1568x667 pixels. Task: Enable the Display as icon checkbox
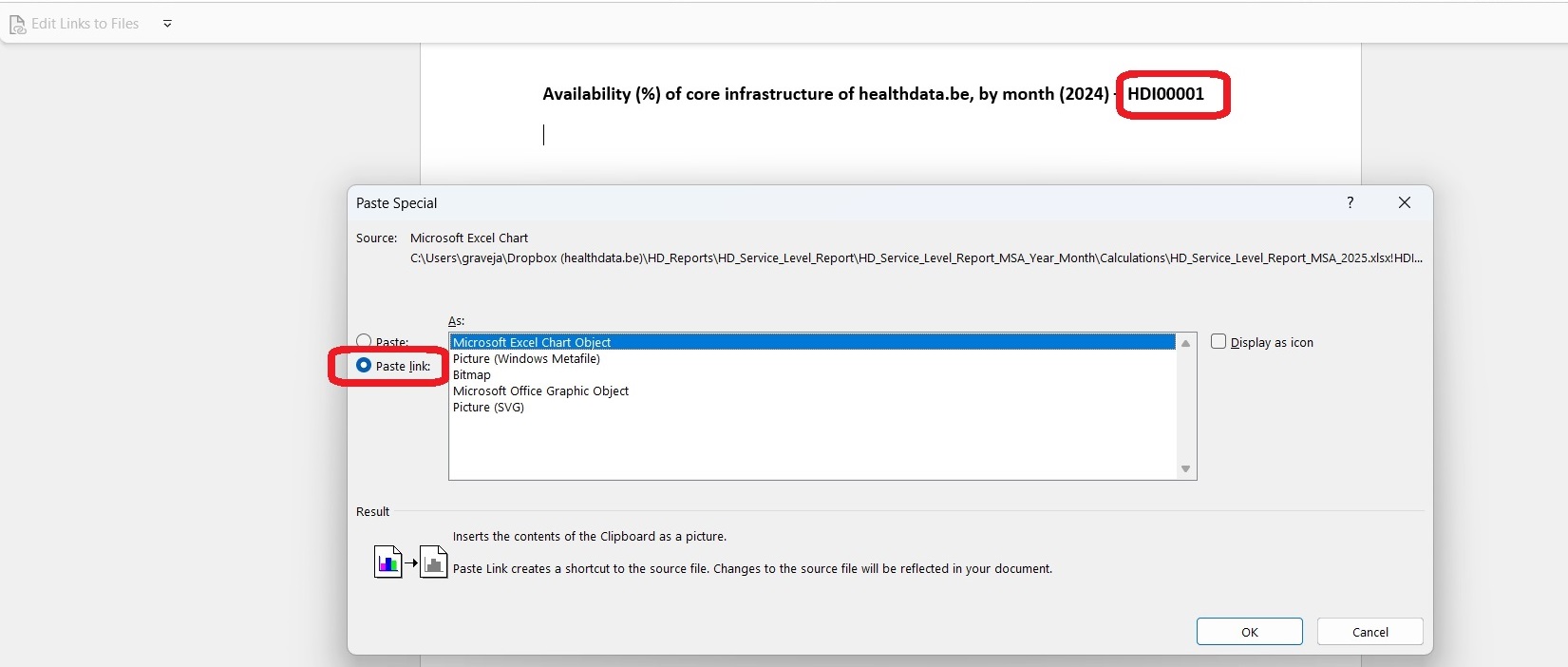pos(1219,342)
